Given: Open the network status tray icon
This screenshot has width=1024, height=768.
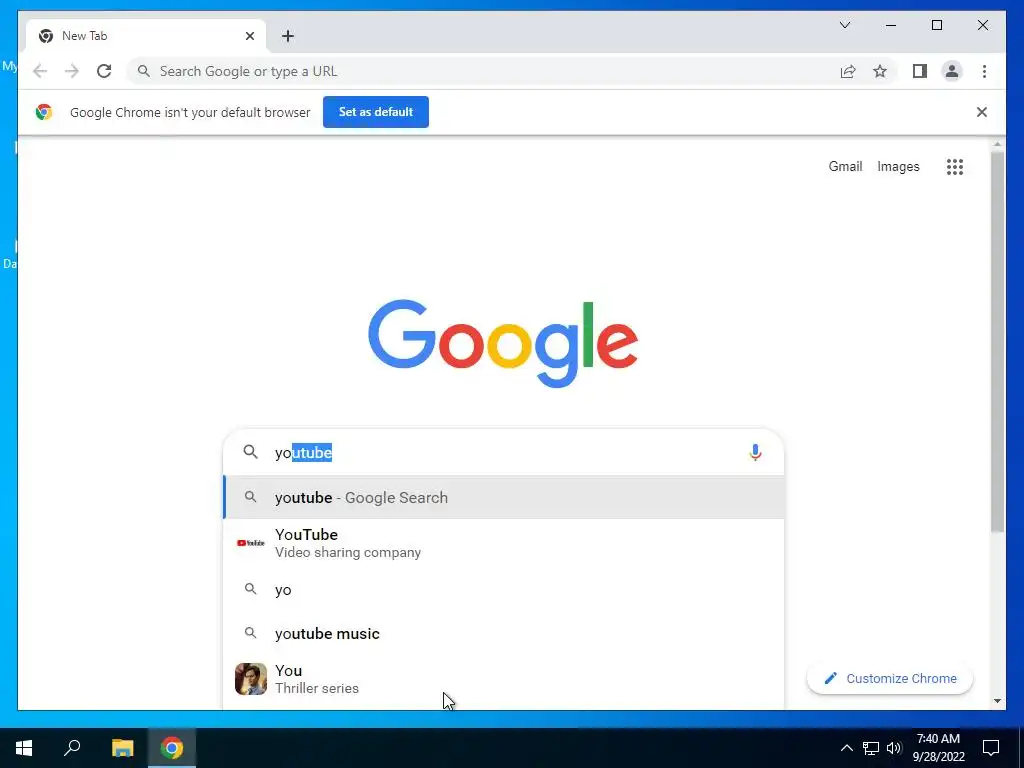Looking at the screenshot, I should coord(871,748).
